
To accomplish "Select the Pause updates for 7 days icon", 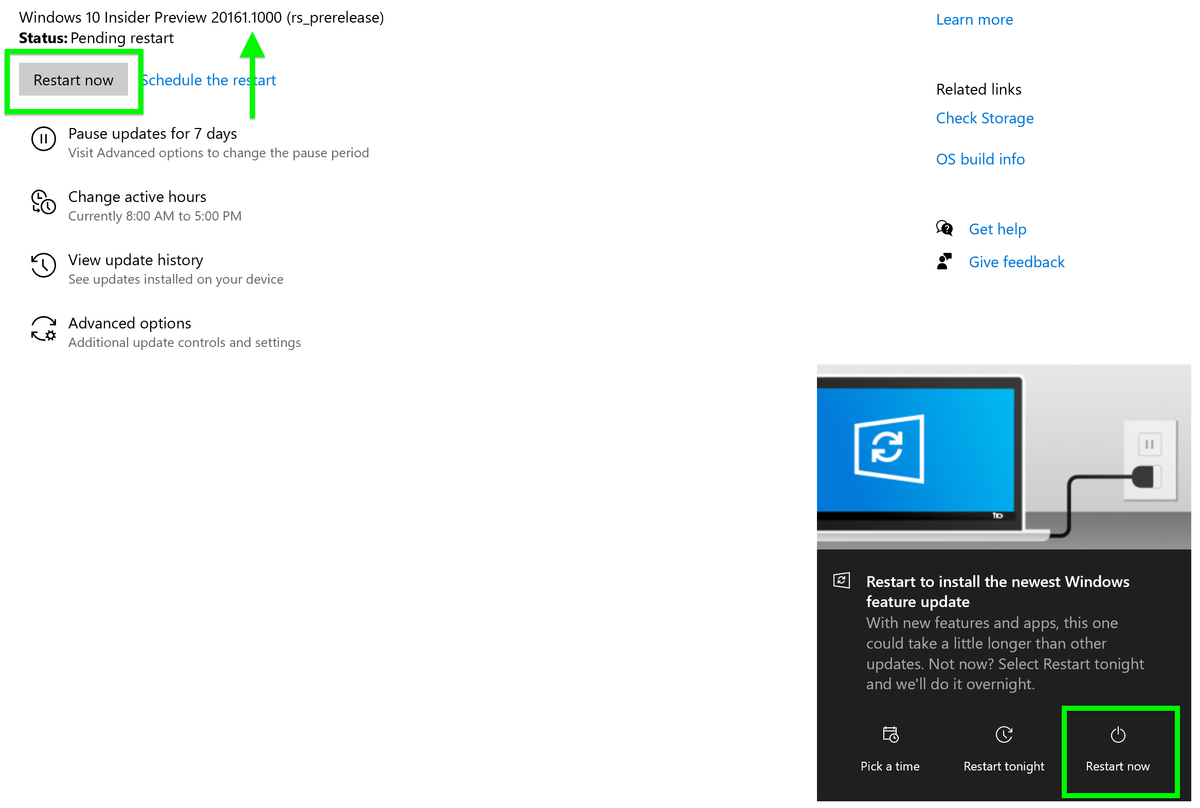I will pyautogui.click(x=43, y=139).
